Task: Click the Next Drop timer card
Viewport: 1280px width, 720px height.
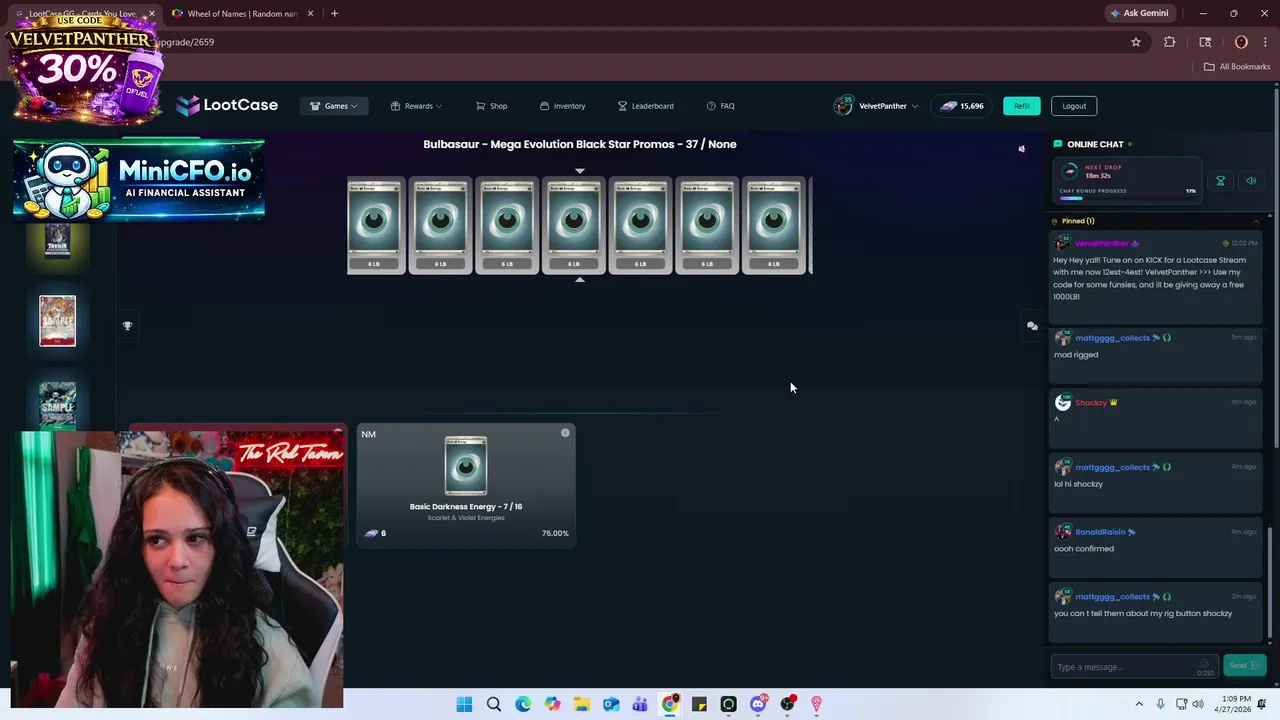Action: [1128, 181]
